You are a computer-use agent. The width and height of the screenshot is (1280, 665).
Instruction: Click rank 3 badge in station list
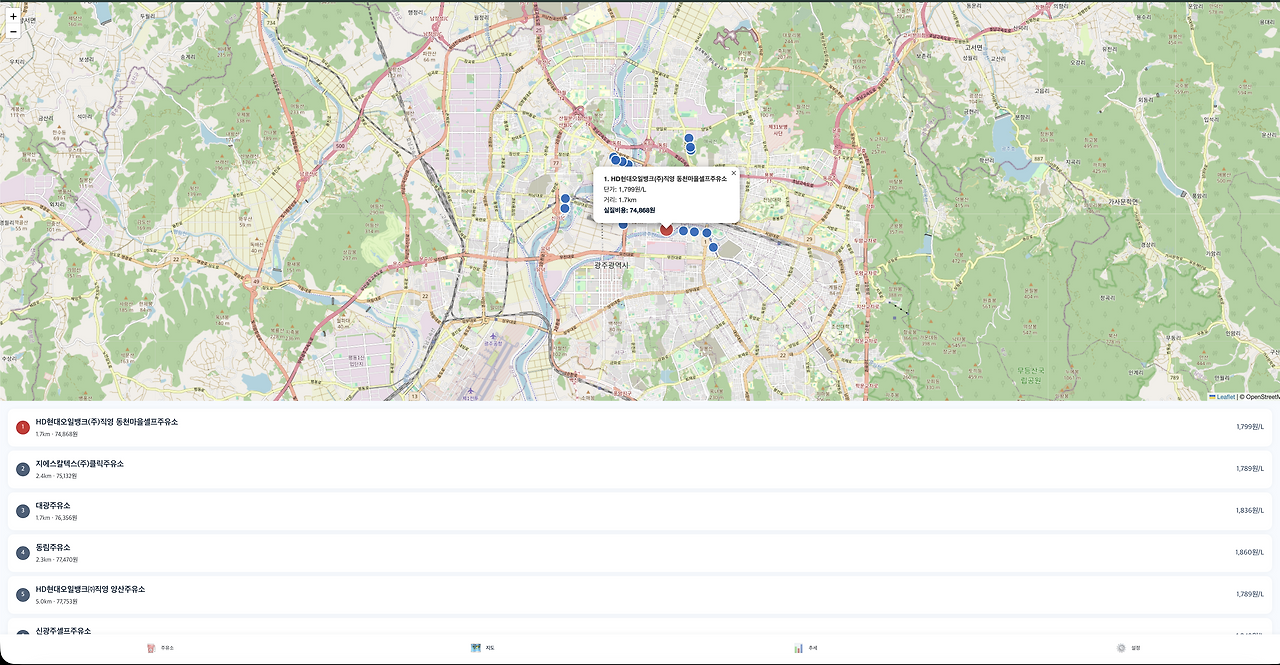(x=23, y=511)
